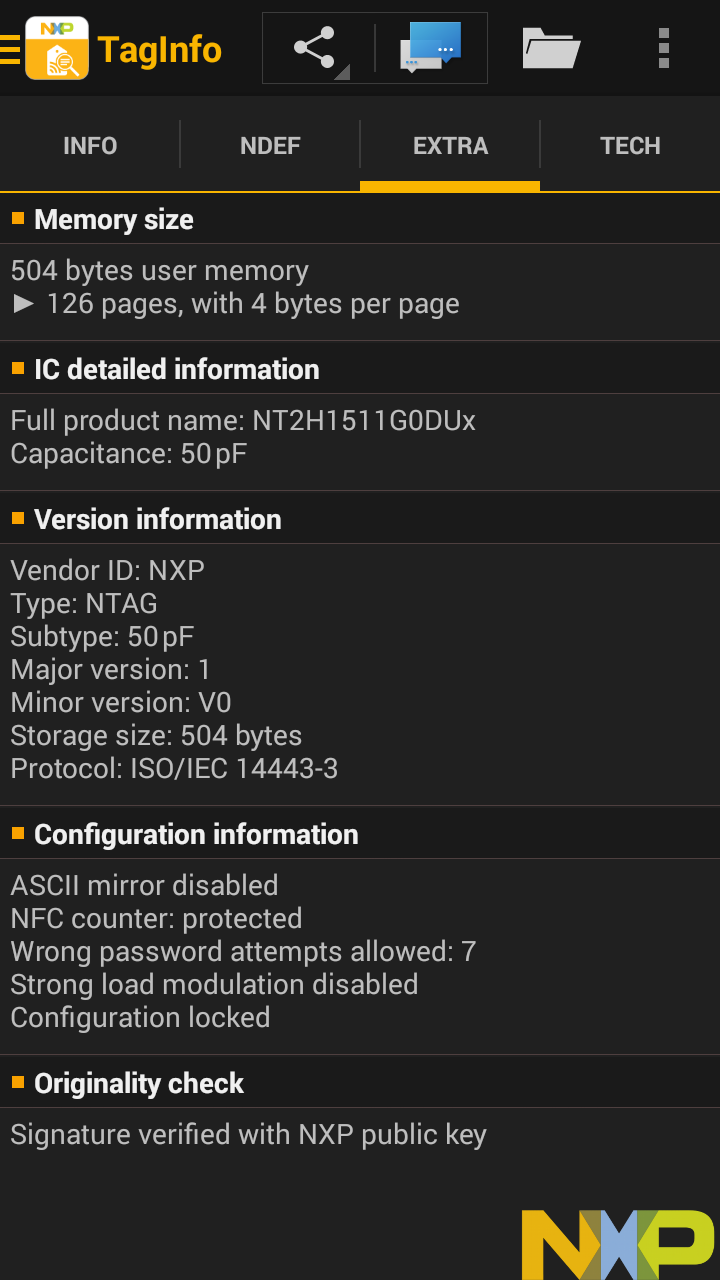Switch to the NDEF tab

[270, 146]
